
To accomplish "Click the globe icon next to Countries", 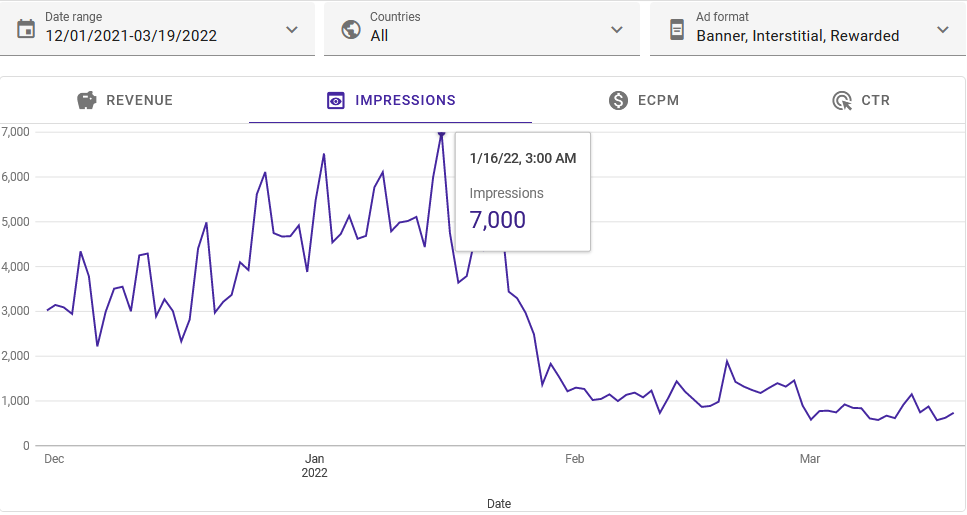I will point(350,28).
